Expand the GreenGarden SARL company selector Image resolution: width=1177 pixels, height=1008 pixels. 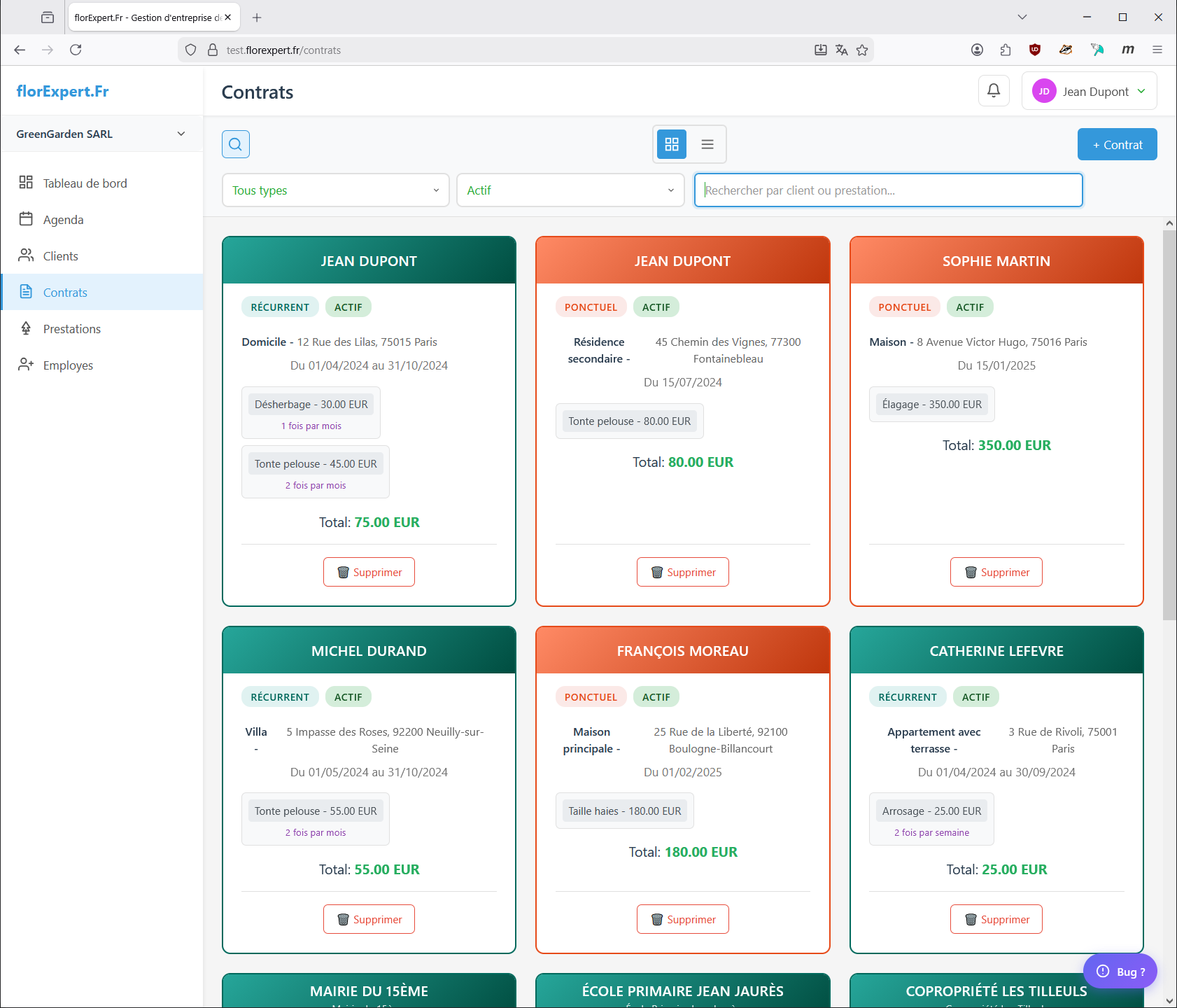pos(102,134)
